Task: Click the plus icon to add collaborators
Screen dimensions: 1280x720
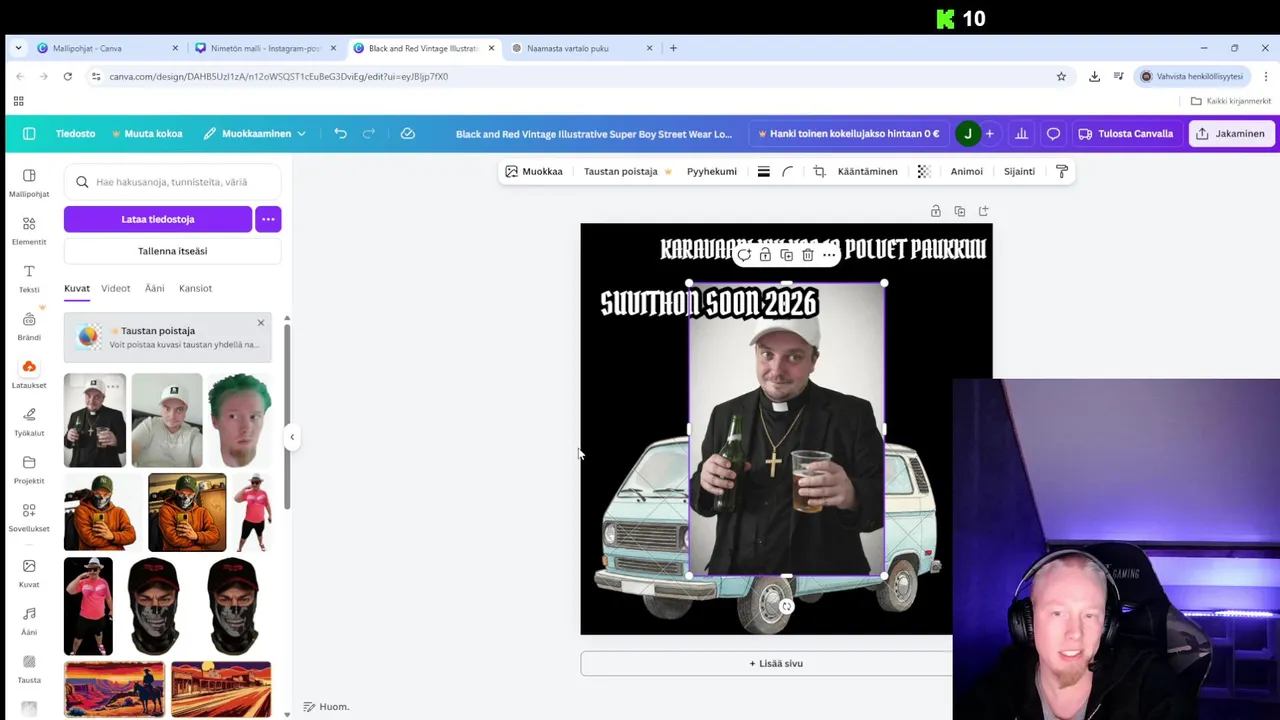Action: 990,133
